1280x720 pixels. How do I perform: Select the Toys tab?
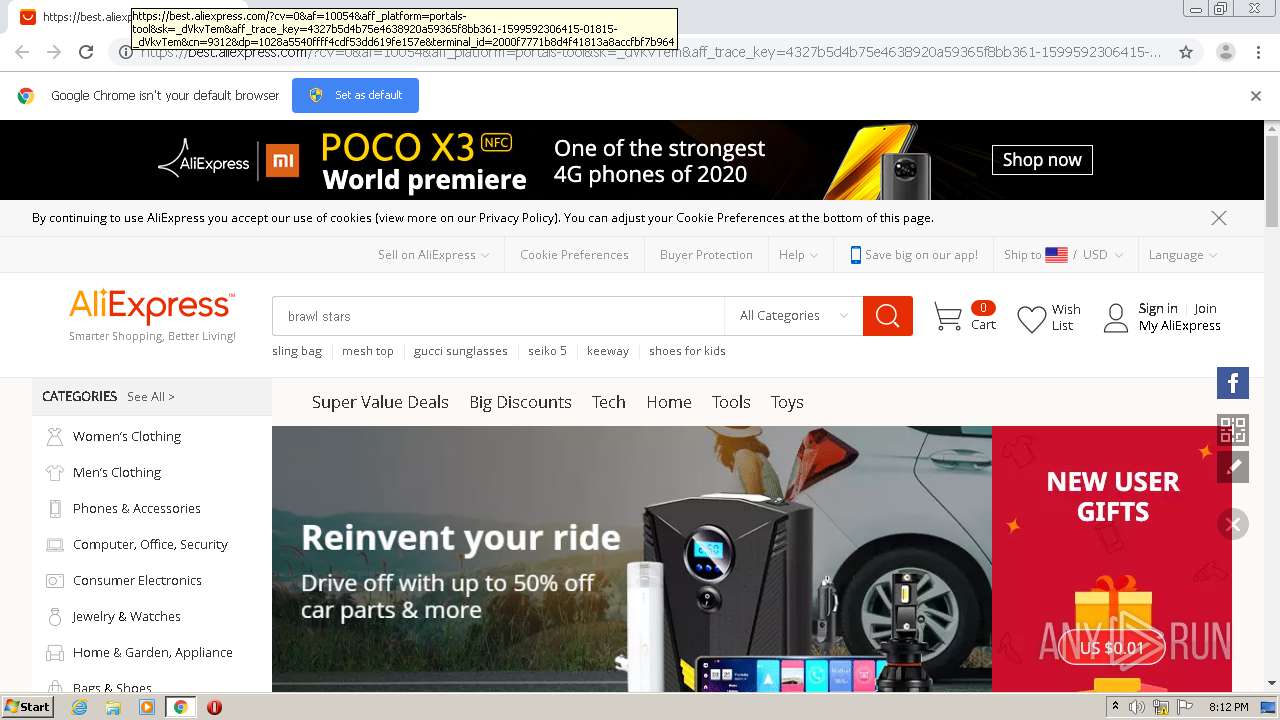(787, 402)
